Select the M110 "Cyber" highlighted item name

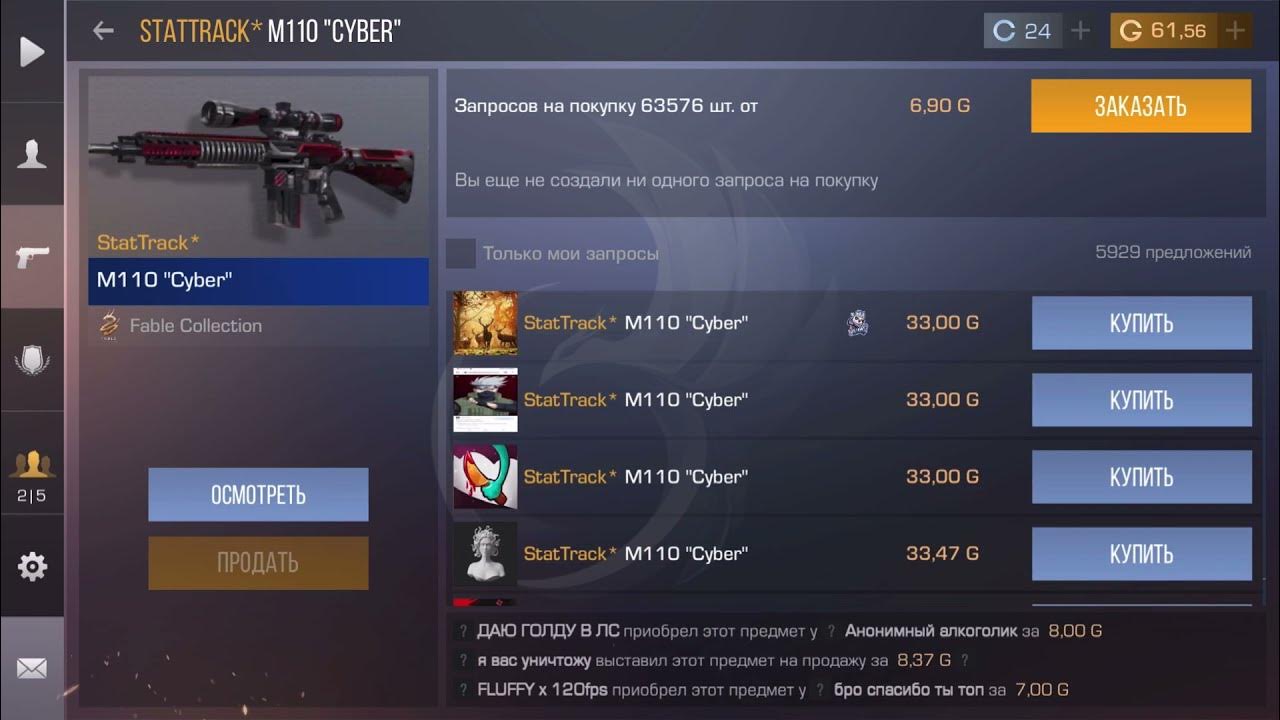click(258, 281)
